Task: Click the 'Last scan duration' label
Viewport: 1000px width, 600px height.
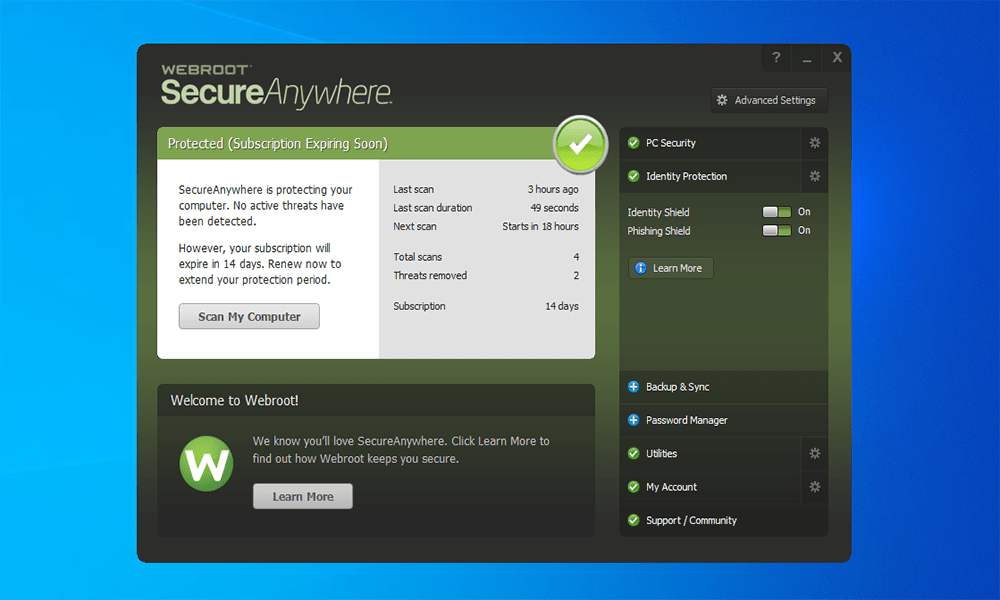Action: pyautogui.click(x=432, y=208)
